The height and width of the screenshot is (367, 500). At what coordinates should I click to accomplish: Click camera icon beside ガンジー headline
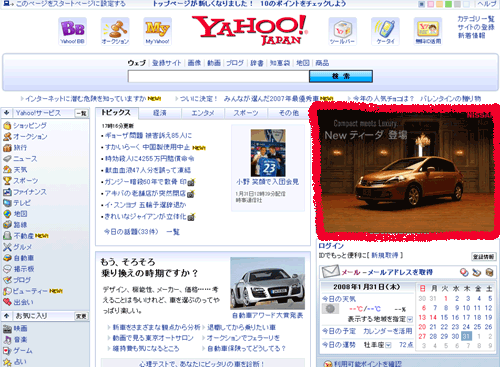point(191,182)
